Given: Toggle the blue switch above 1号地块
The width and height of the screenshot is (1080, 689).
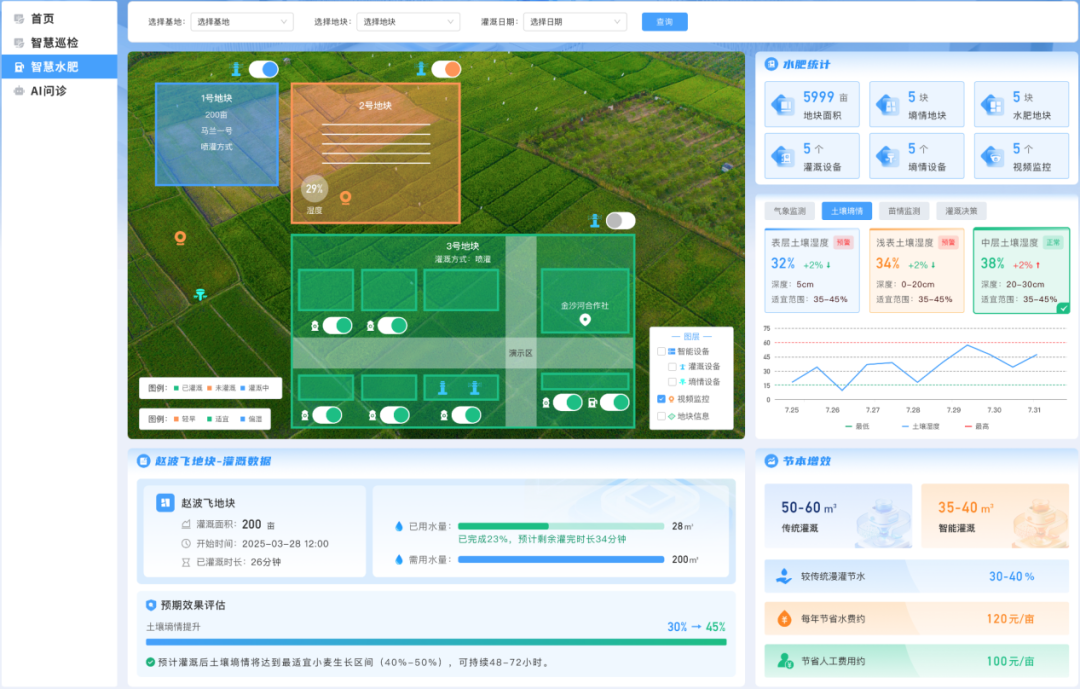Looking at the screenshot, I should [x=263, y=69].
